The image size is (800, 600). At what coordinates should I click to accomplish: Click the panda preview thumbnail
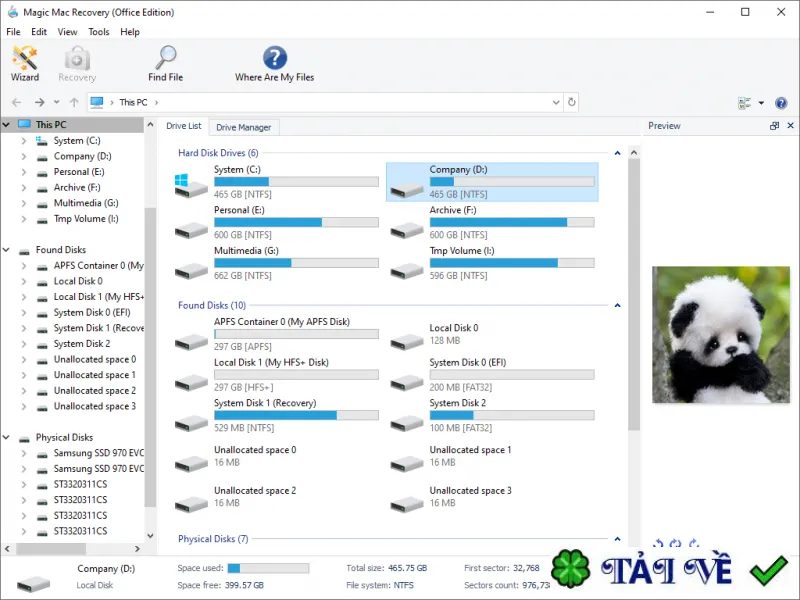click(x=720, y=335)
